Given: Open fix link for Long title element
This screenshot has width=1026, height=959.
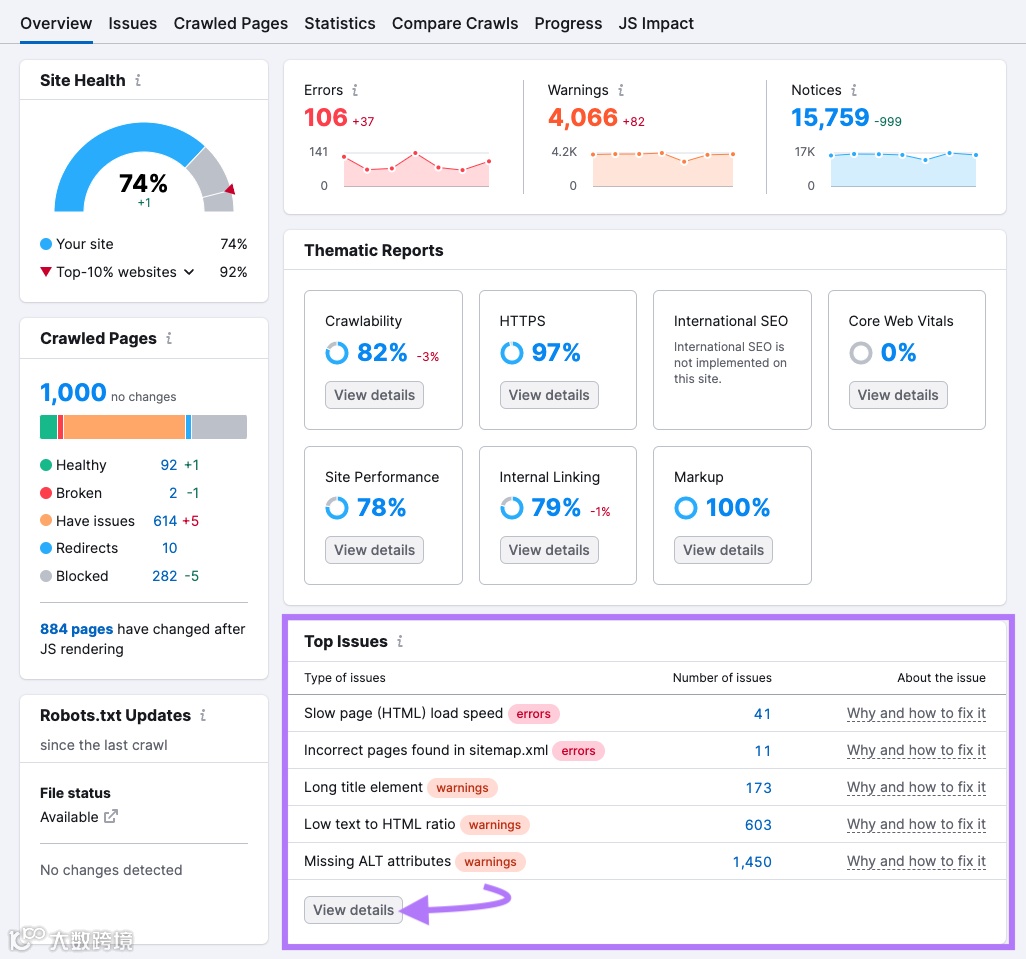Looking at the screenshot, I should (916, 788).
